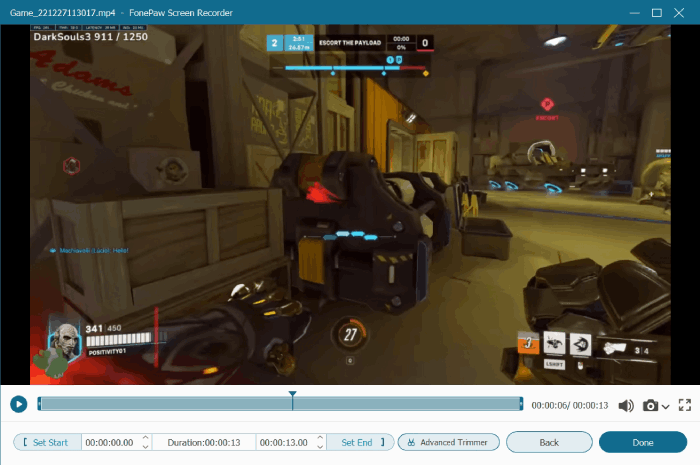This screenshot has width=700, height=465.
Task: Click the trim end handle on the timeline
Action: pyautogui.click(x=521, y=404)
